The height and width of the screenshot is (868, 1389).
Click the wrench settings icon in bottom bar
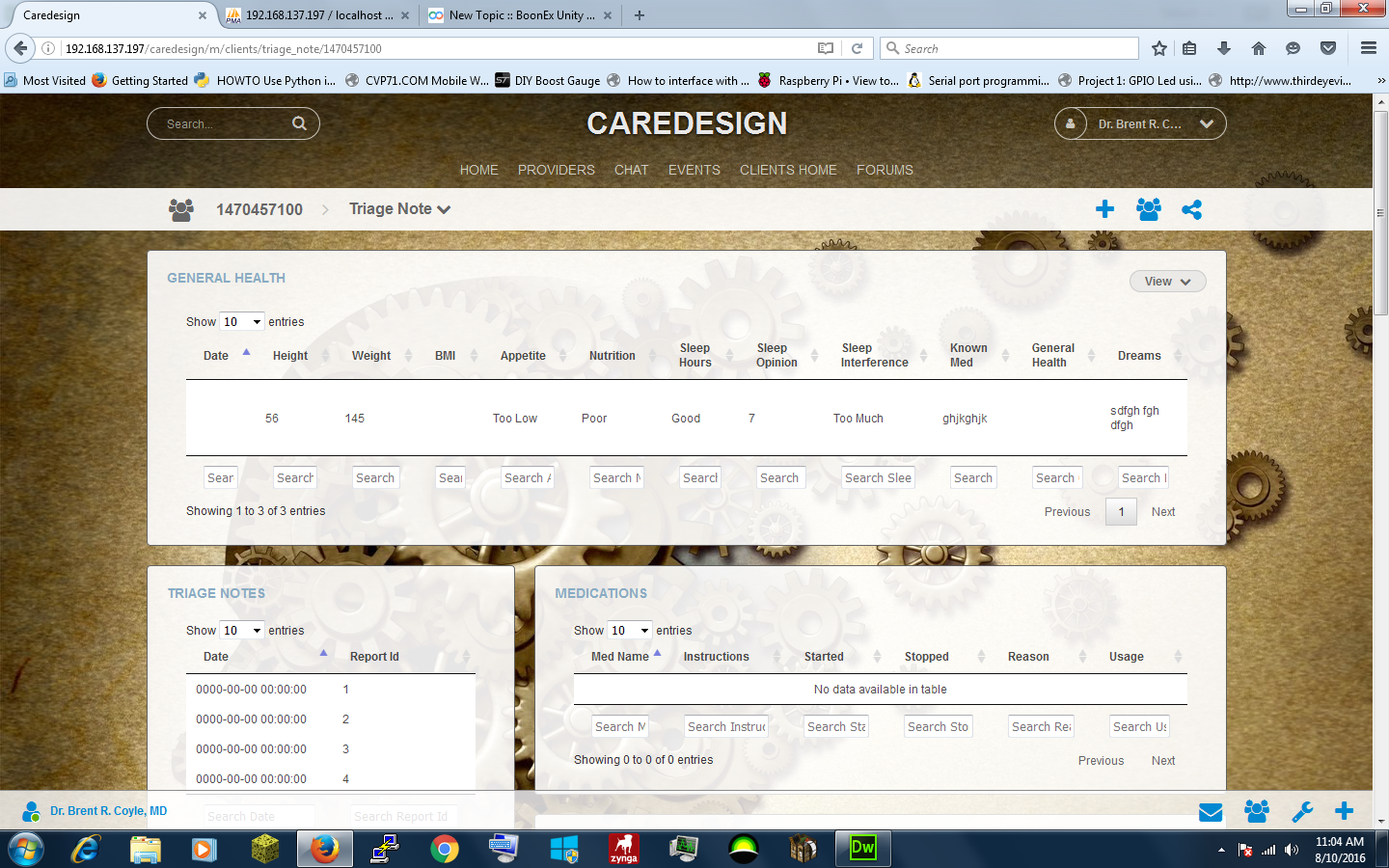(x=1302, y=812)
